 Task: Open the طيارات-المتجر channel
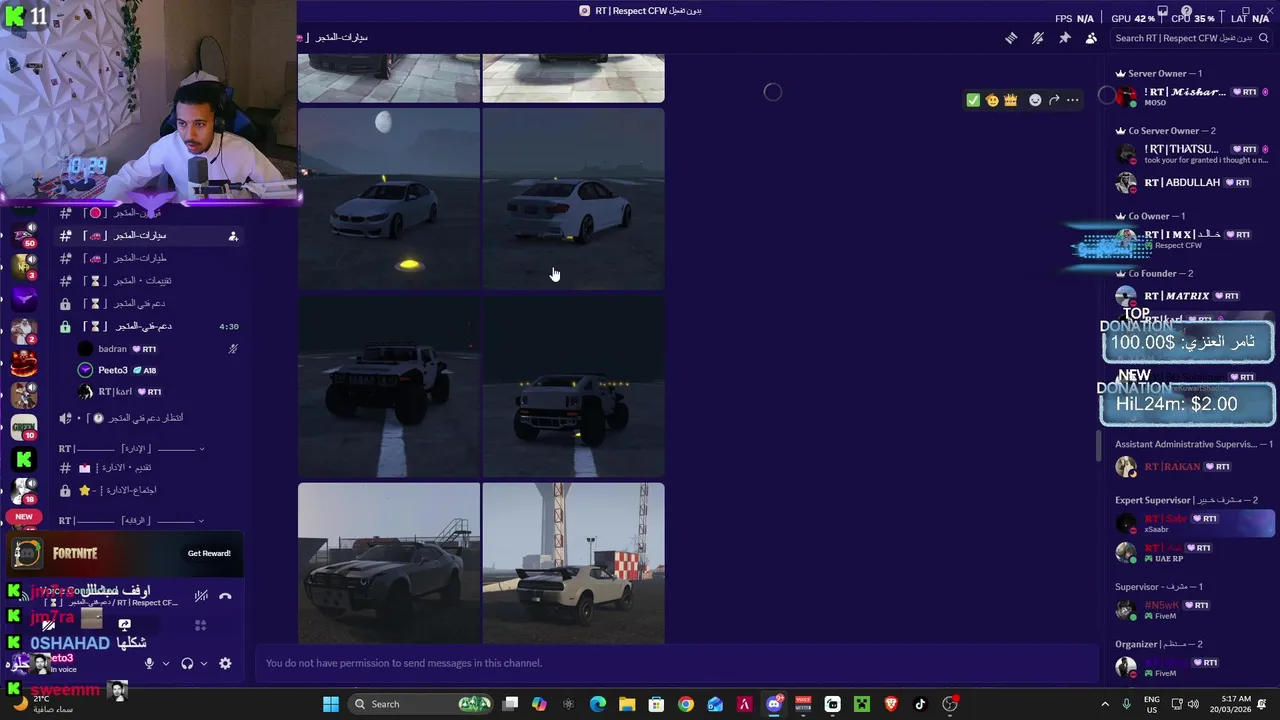150,258
